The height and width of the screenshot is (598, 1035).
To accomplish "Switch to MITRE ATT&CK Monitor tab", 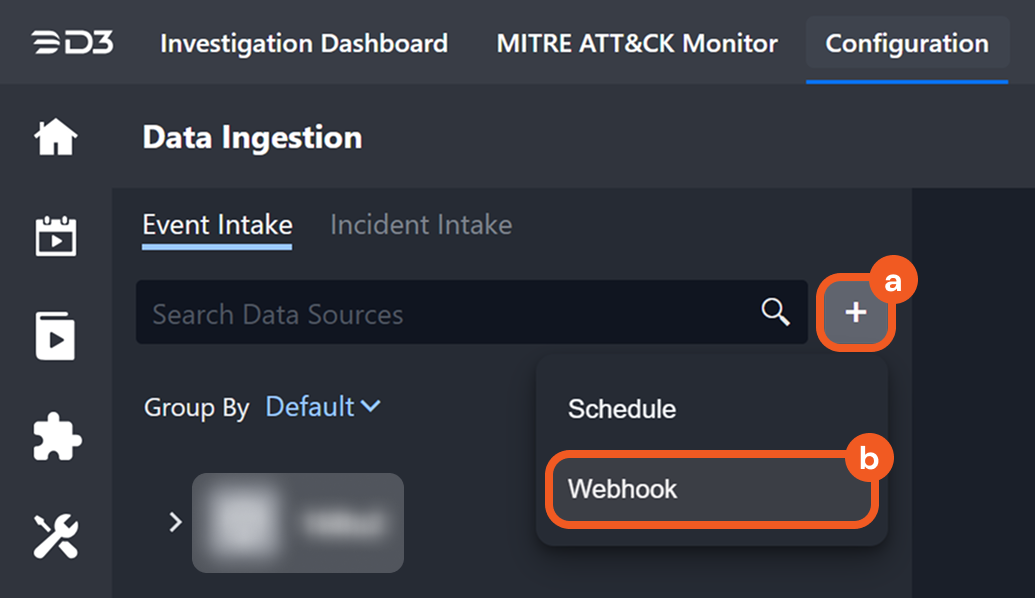I will (x=637, y=44).
